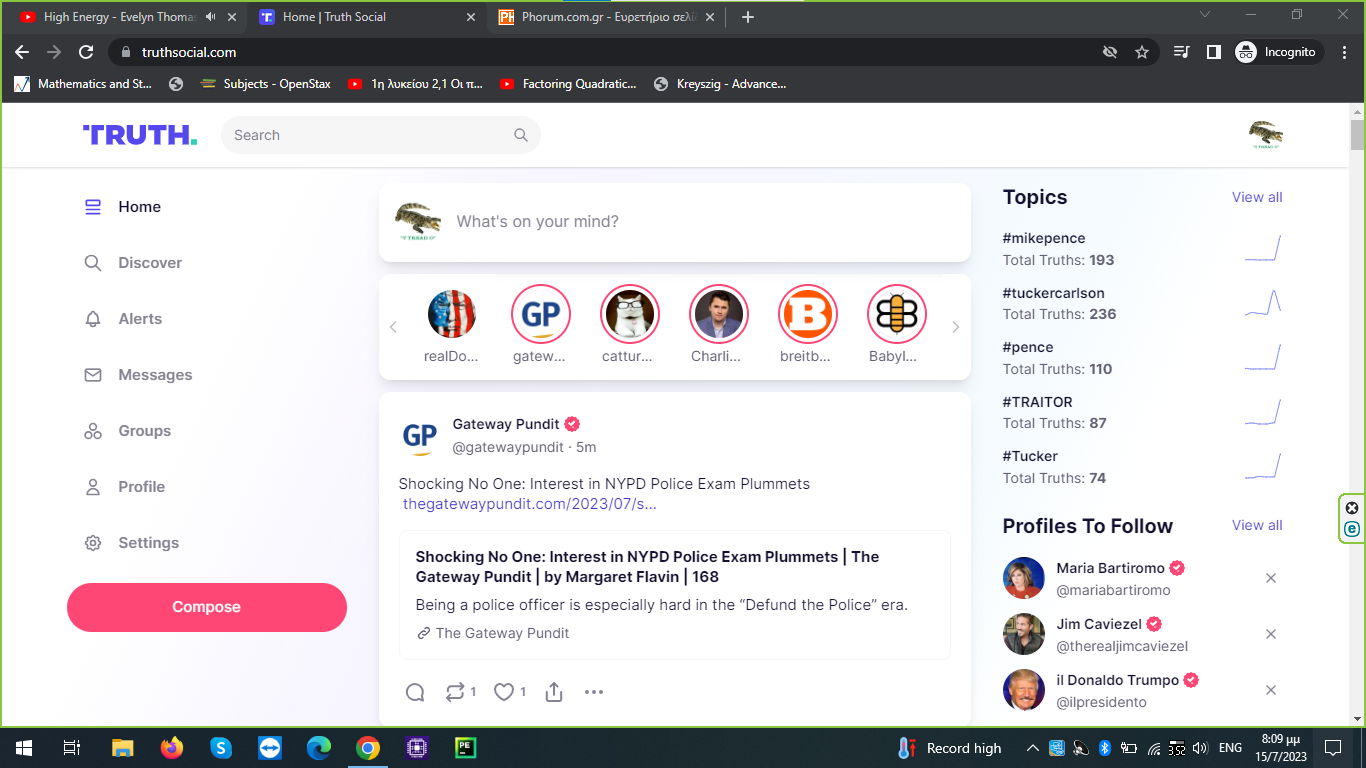This screenshot has width=1366, height=768.
Task: Reply to the Gateway Pundit post
Action: click(415, 692)
